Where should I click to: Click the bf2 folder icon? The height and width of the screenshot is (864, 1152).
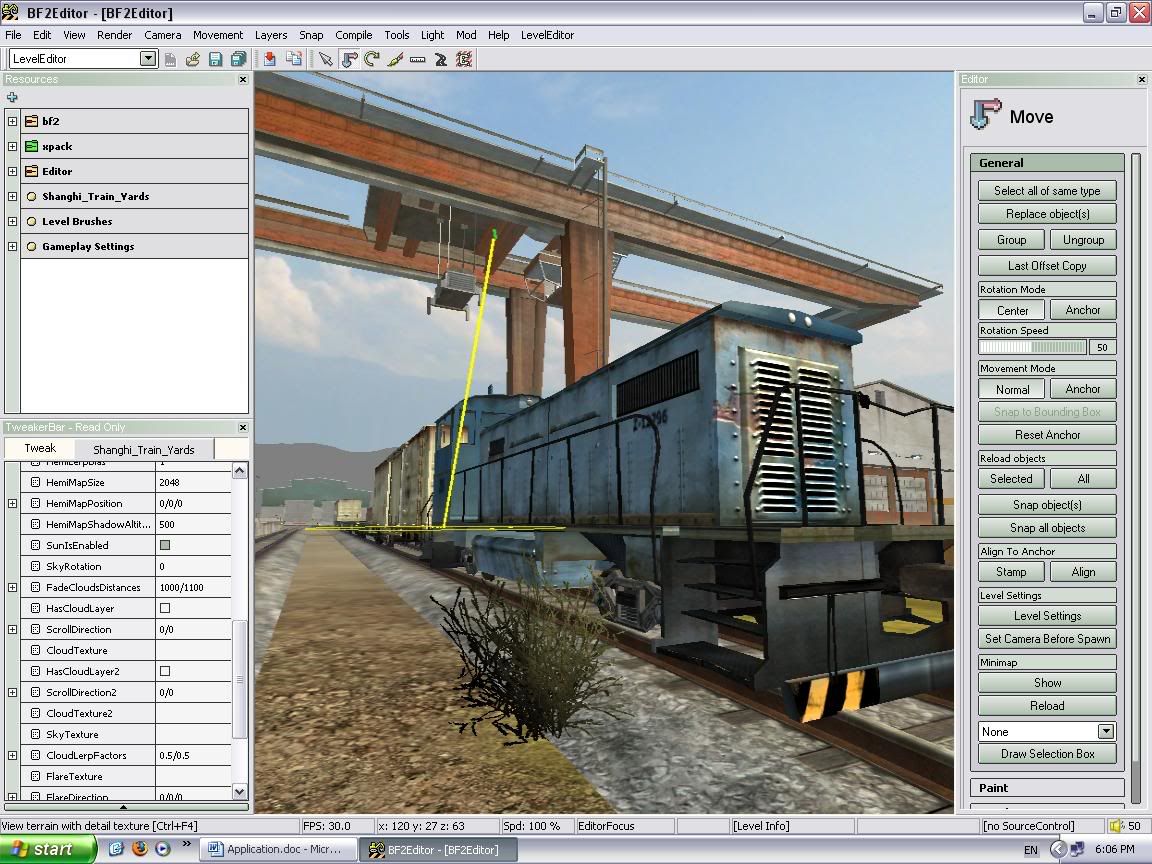coord(31,121)
